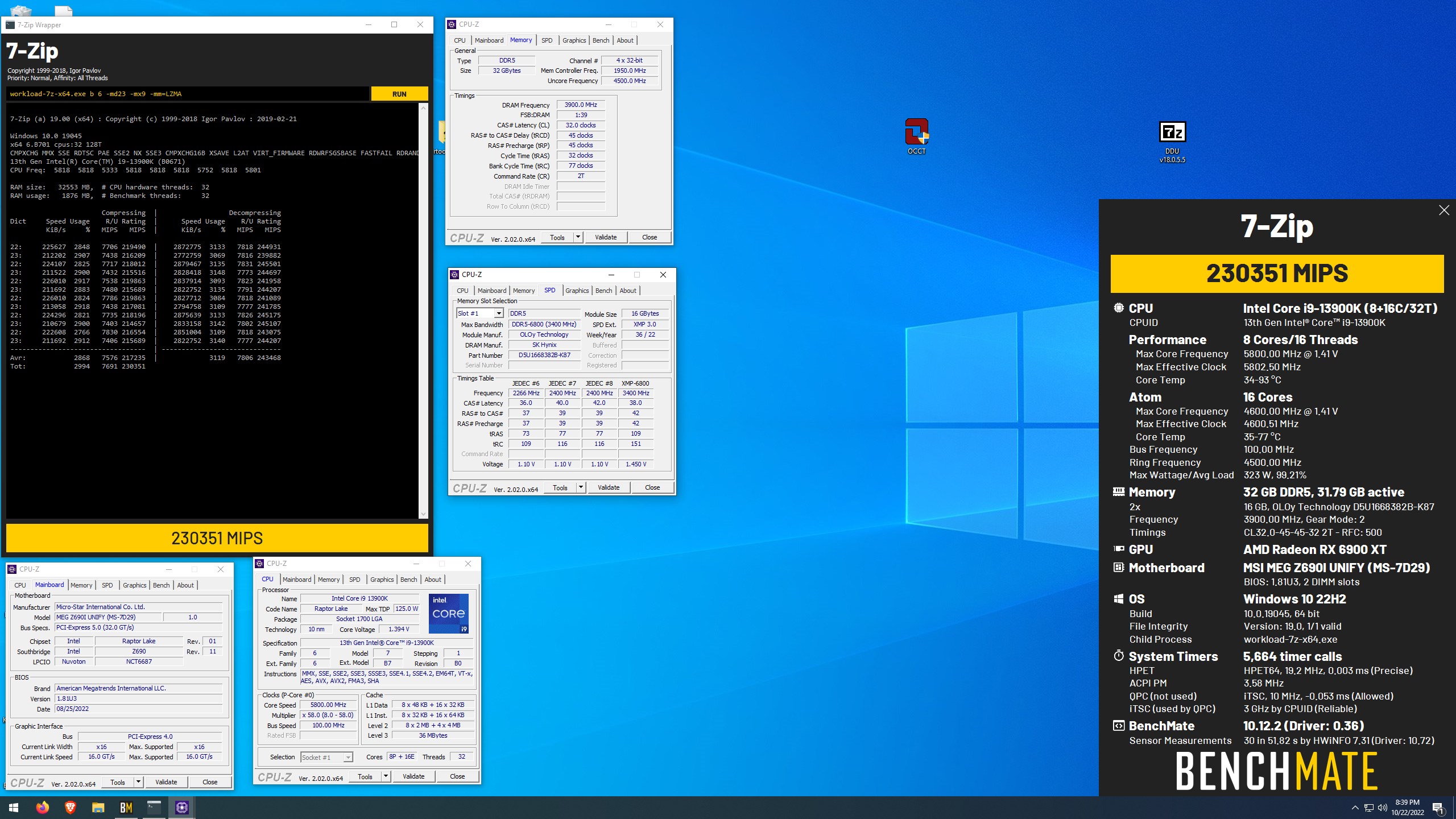The width and height of the screenshot is (1456, 819).
Task: Open the Bench tab in Memory CPU-Z window
Action: click(601, 40)
